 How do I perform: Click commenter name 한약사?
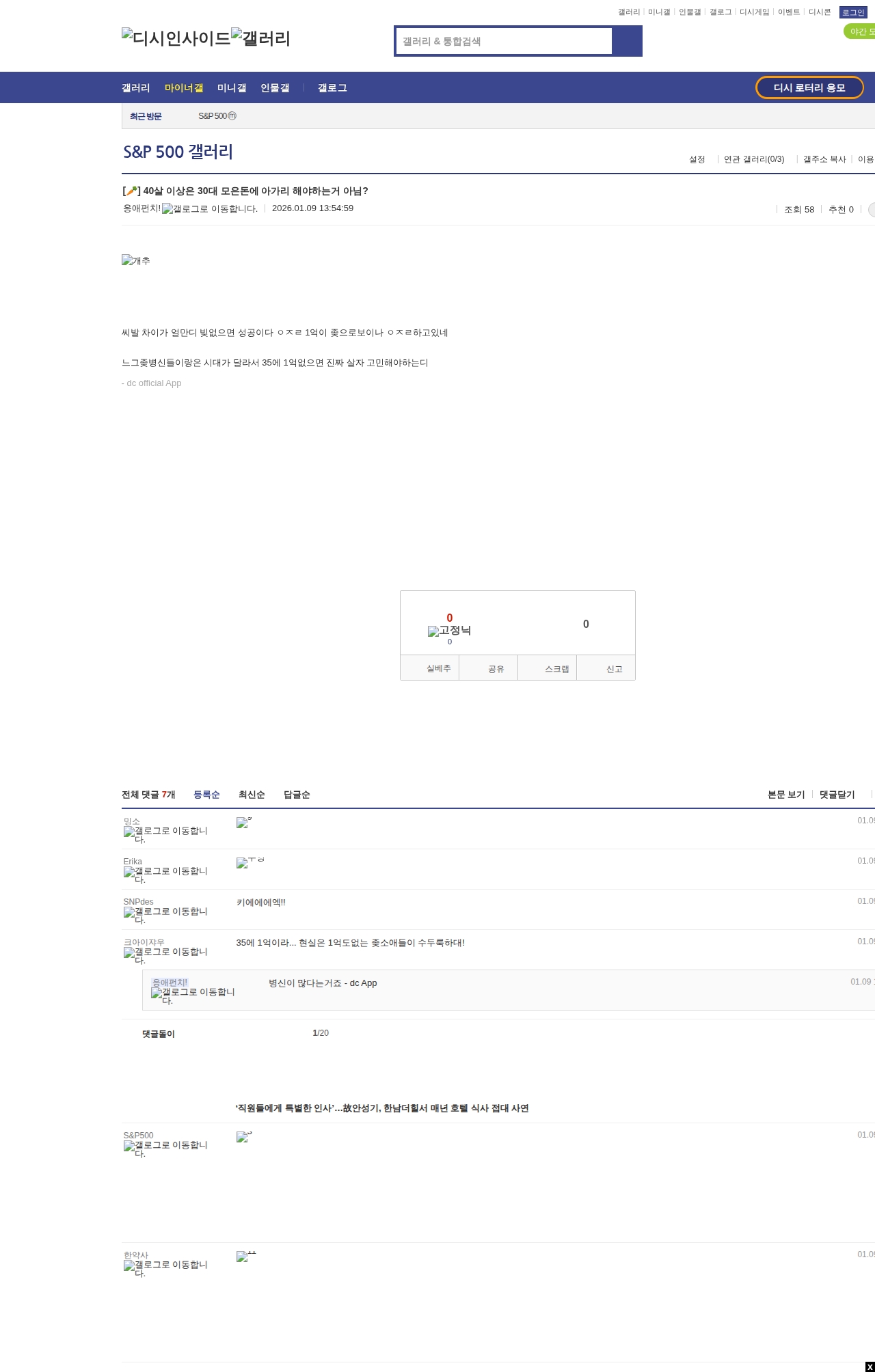point(136,1255)
